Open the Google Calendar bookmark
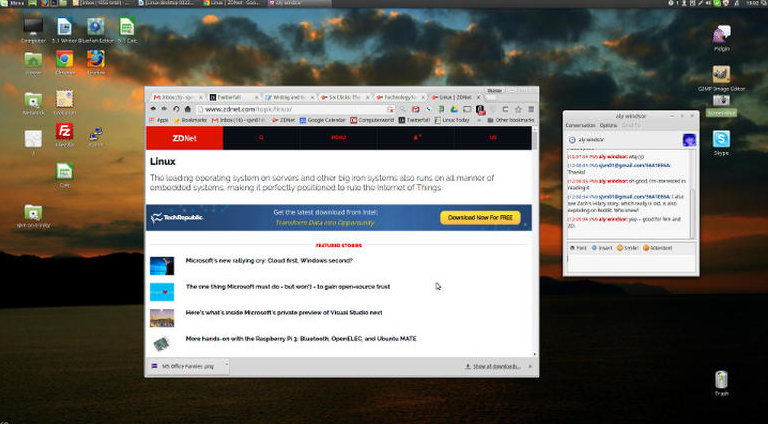This screenshot has height=424, width=768. (x=323, y=120)
